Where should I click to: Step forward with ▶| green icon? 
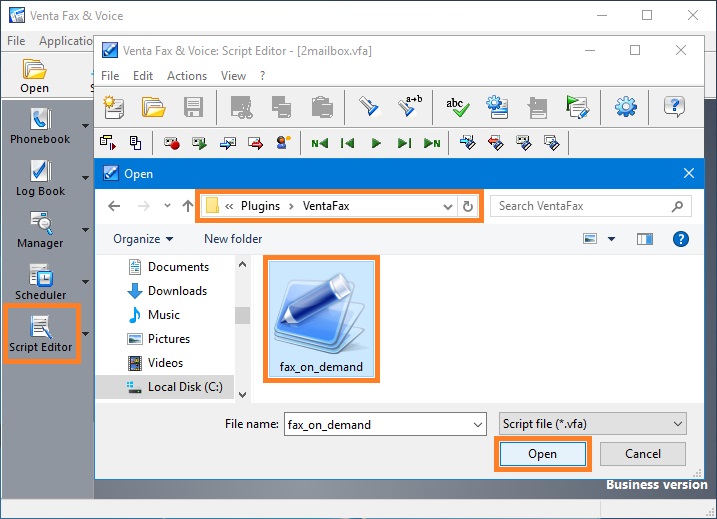[x=404, y=143]
